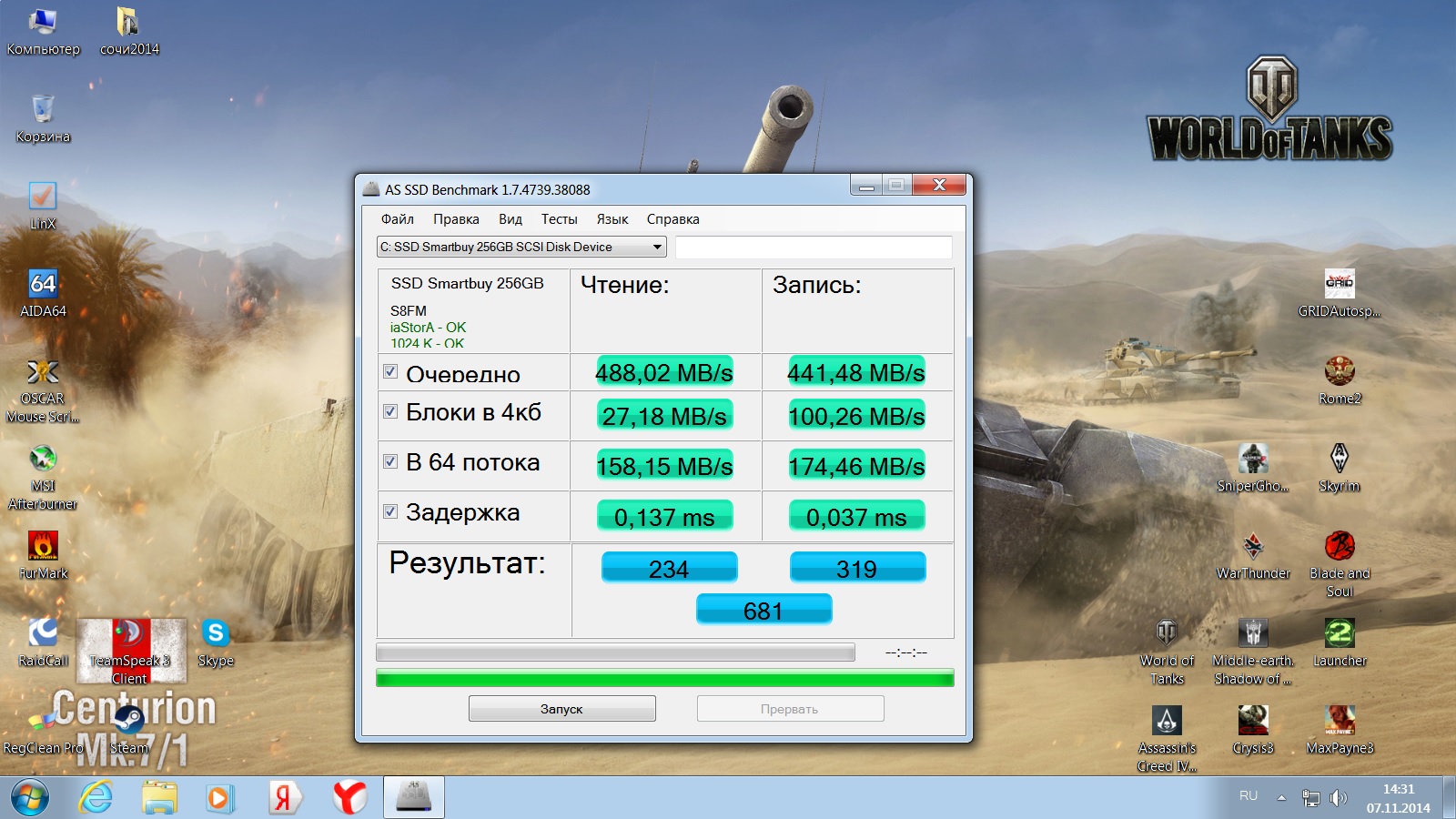Click the read score 234
1456x819 pixels.
point(669,567)
